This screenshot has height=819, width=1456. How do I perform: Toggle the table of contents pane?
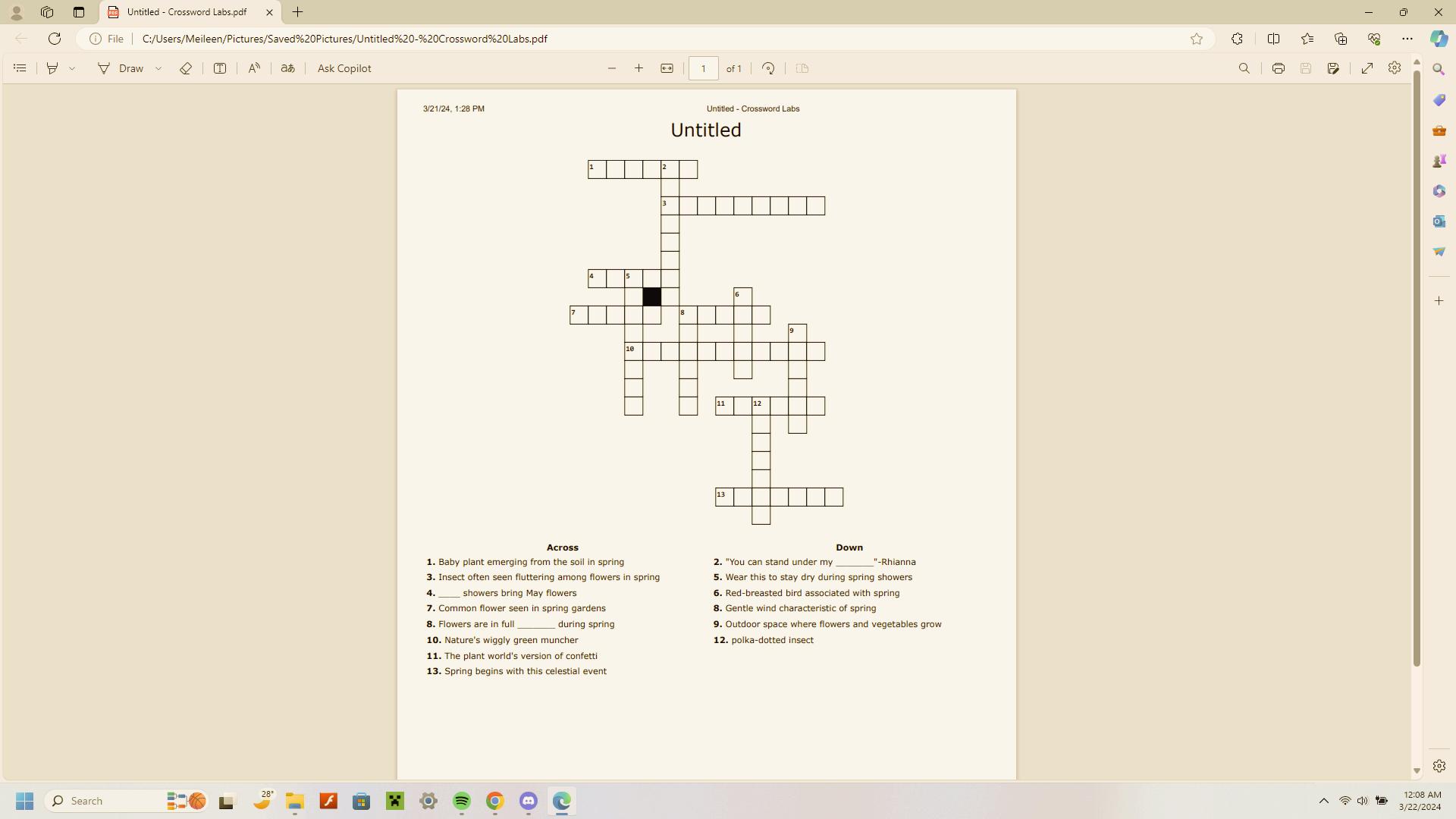(20, 68)
